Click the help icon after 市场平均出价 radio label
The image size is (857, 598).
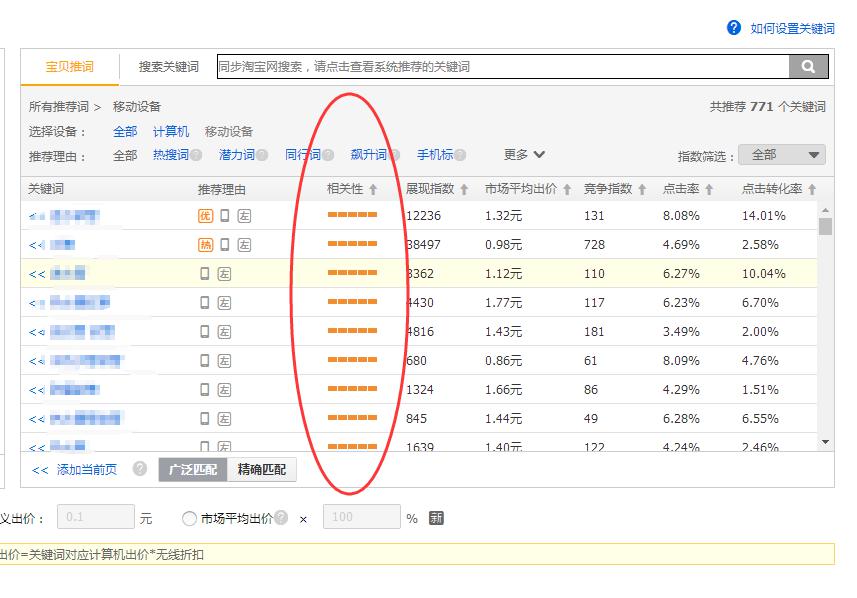tap(281, 518)
